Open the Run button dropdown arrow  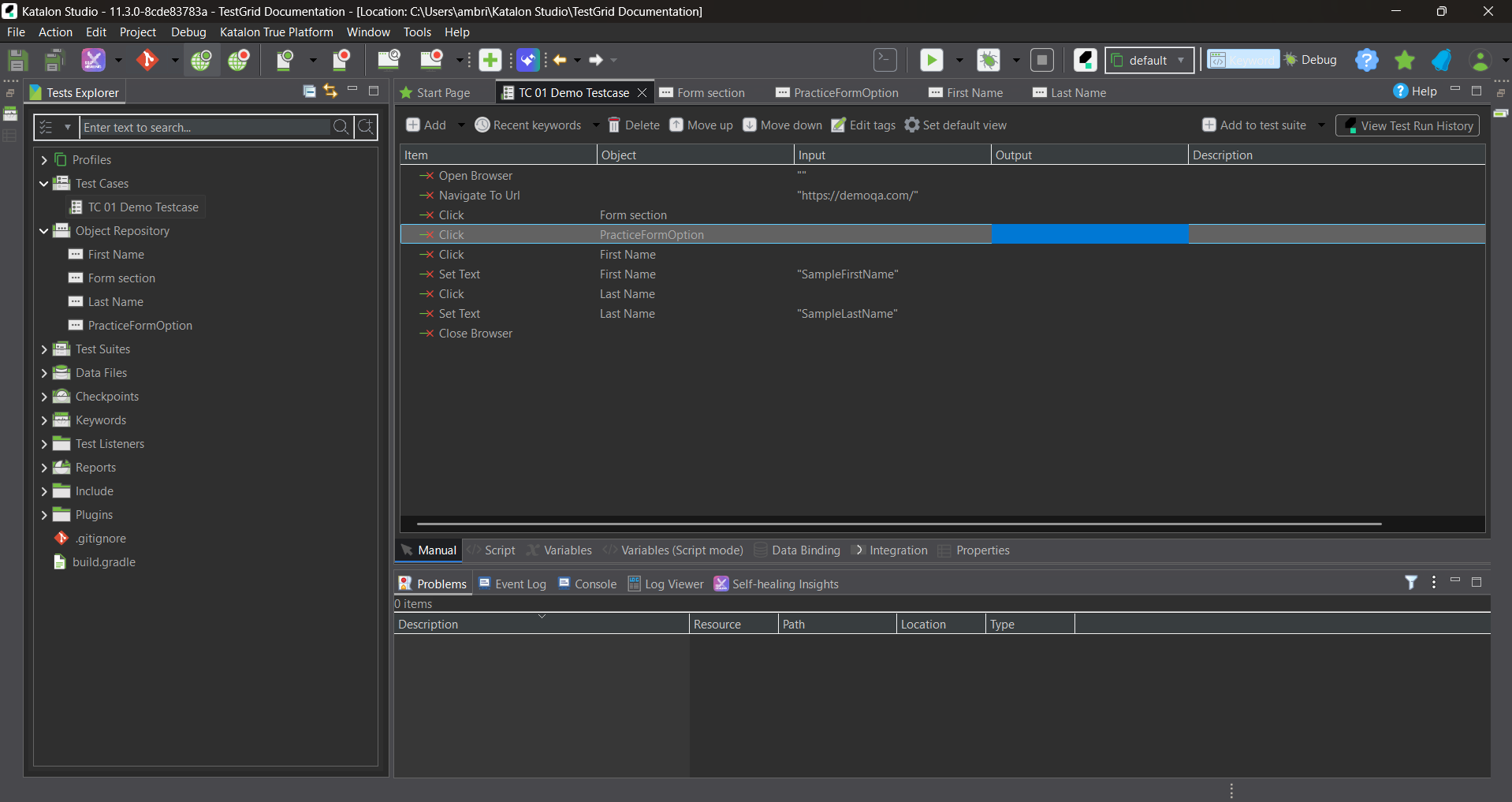[x=959, y=60]
